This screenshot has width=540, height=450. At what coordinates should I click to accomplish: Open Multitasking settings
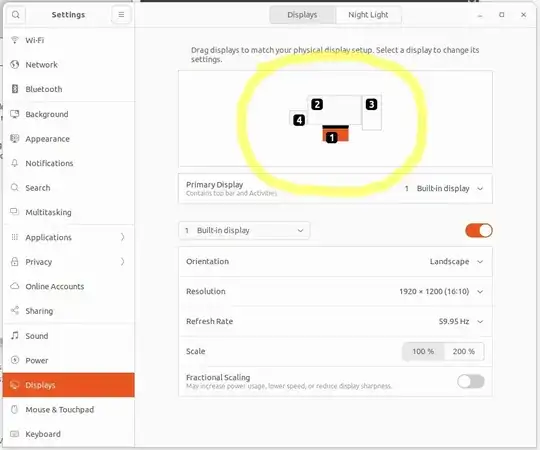(x=69, y=212)
